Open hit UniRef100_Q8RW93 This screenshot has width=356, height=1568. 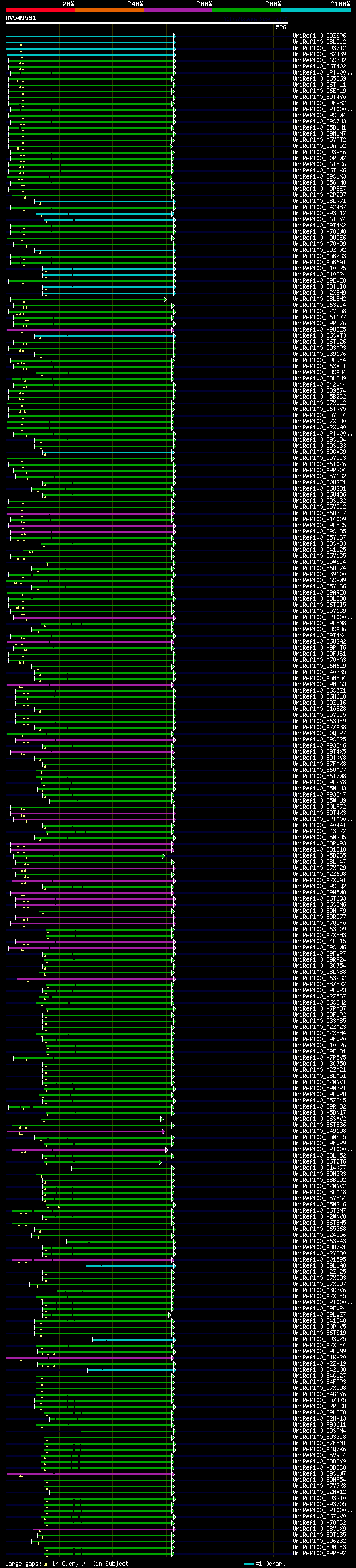tap(319, 844)
